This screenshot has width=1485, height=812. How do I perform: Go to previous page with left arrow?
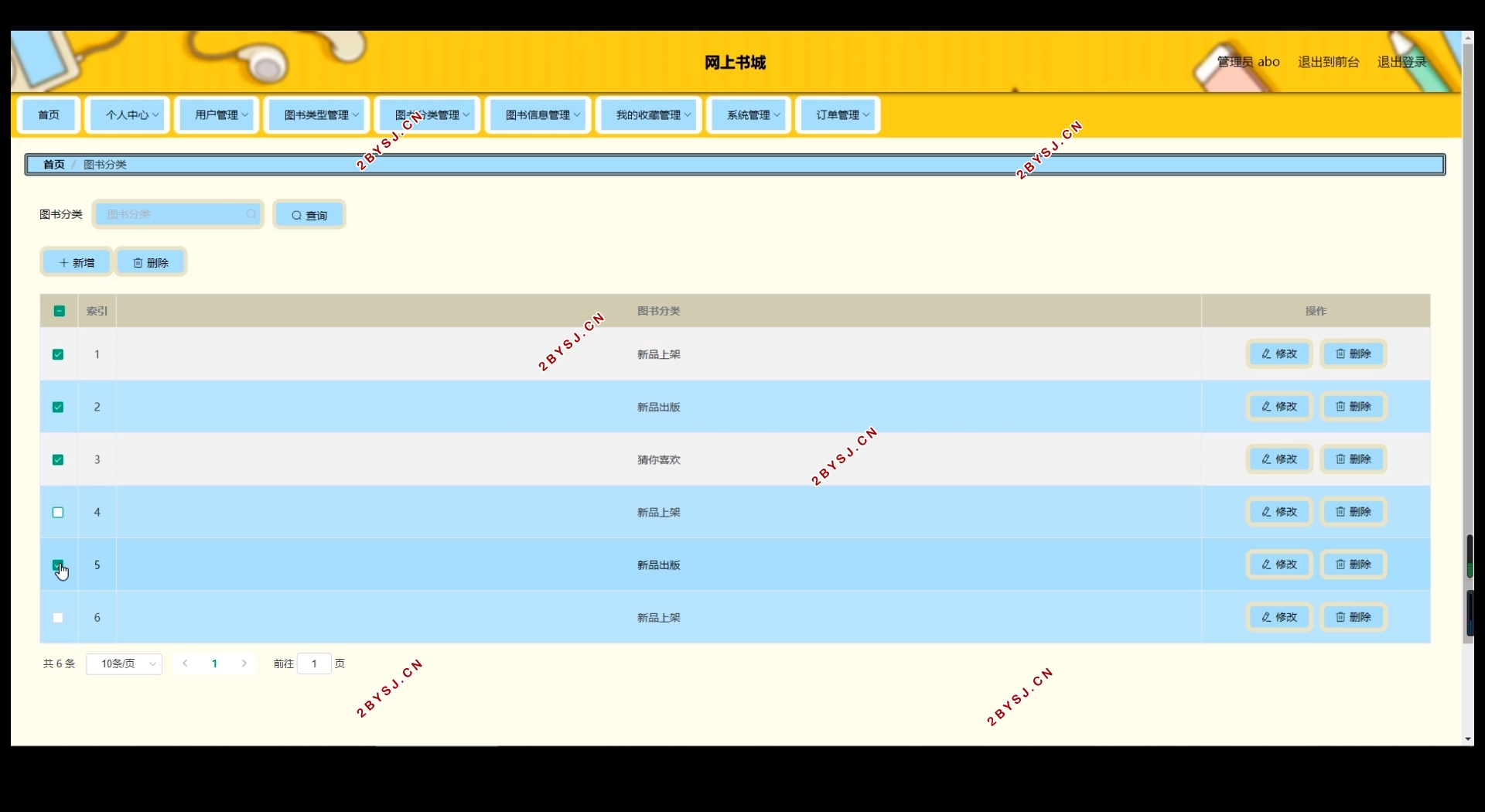[186, 664]
